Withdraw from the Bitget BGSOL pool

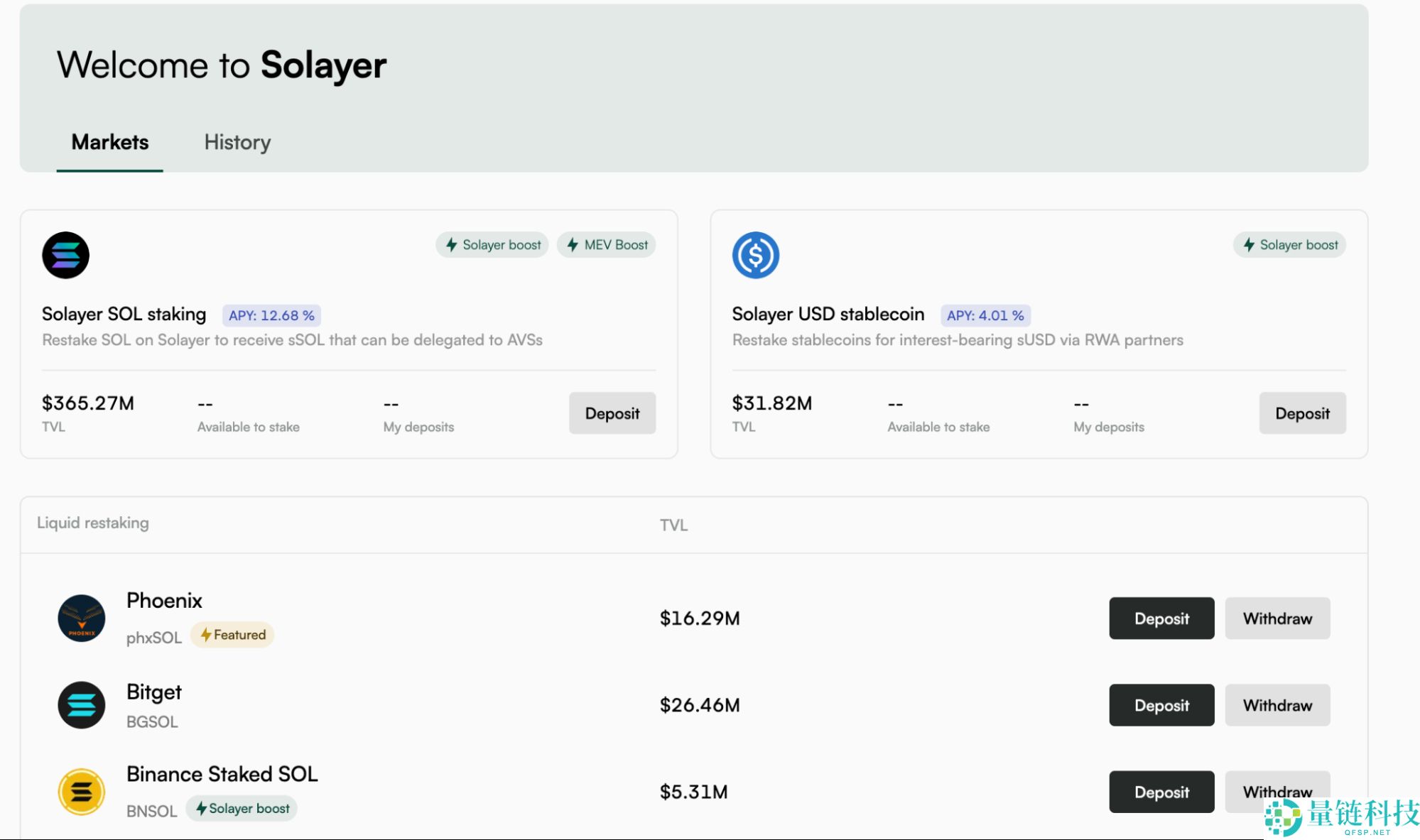click(1277, 705)
